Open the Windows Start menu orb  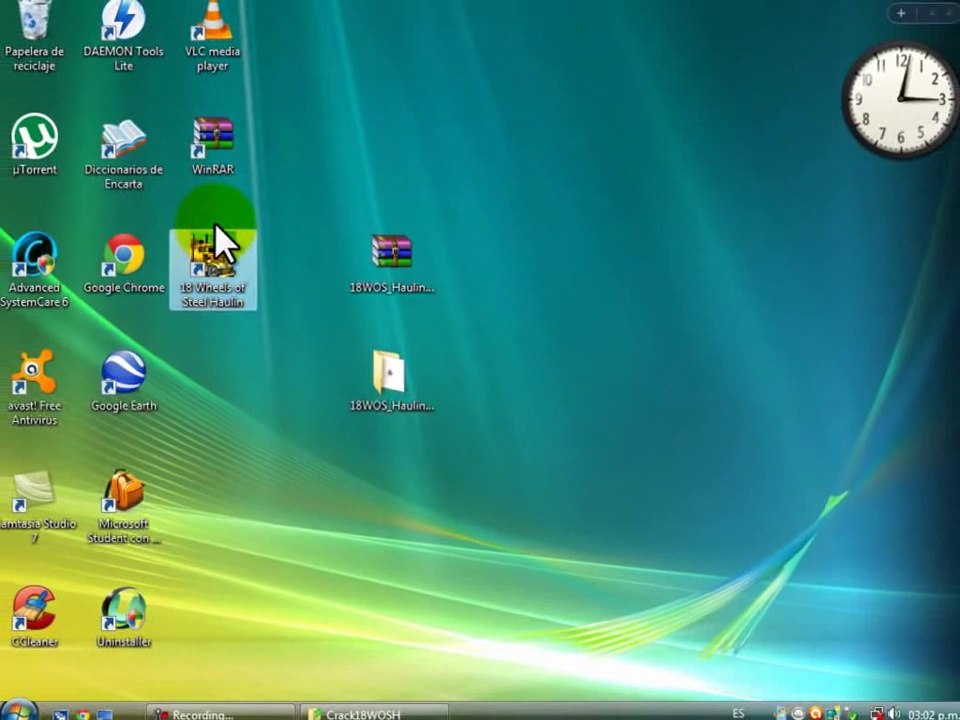(18, 710)
